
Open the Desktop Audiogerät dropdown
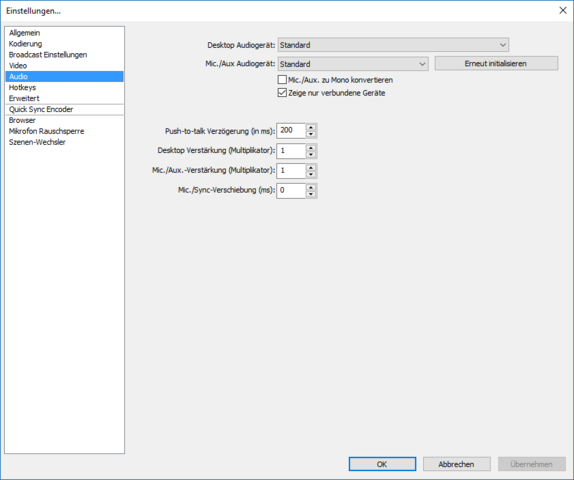click(393, 45)
